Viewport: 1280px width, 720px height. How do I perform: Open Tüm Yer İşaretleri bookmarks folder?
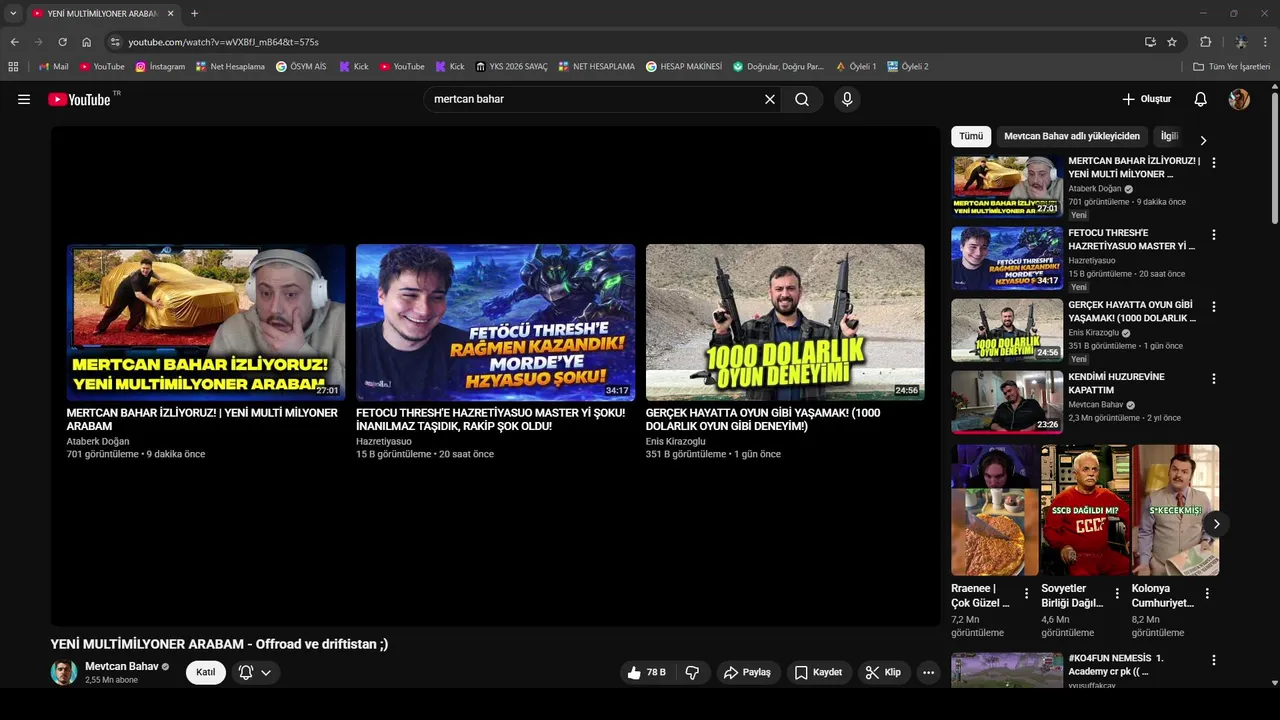tap(1232, 66)
